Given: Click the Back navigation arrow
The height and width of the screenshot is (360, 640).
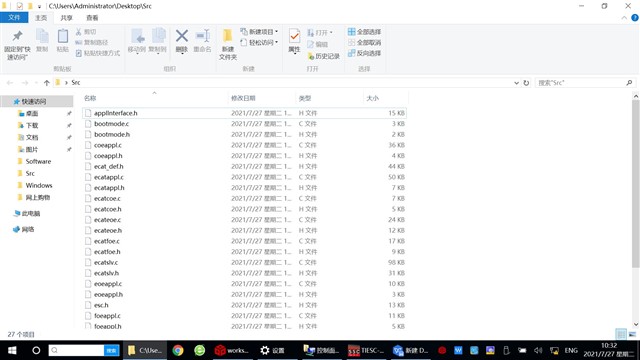Looking at the screenshot, I should 10,83.
